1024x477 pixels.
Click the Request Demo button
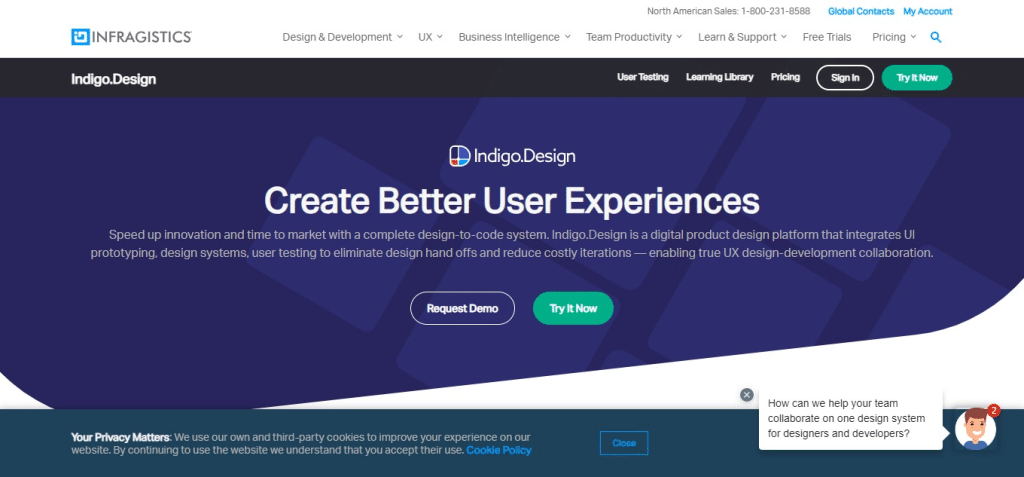(x=462, y=308)
